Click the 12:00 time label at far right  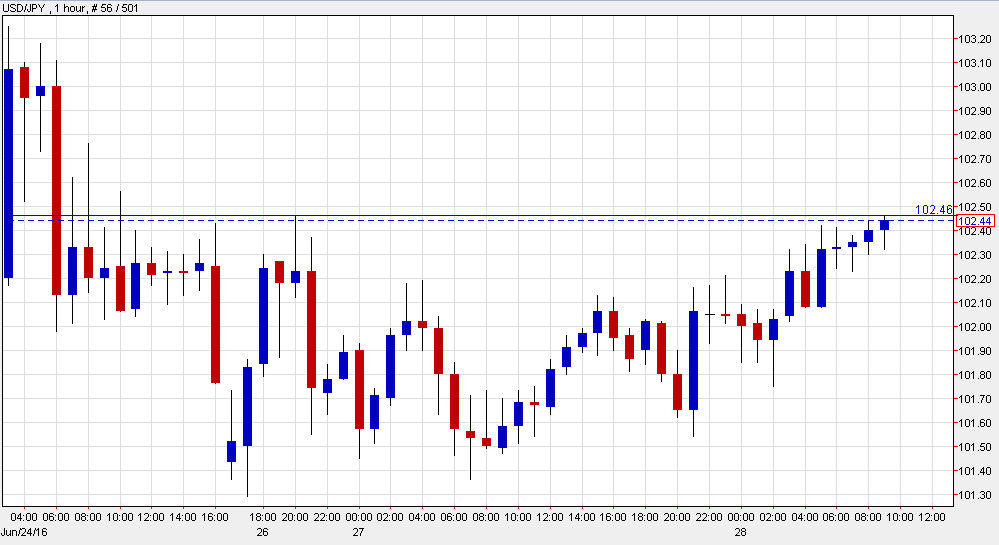[x=932, y=517]
